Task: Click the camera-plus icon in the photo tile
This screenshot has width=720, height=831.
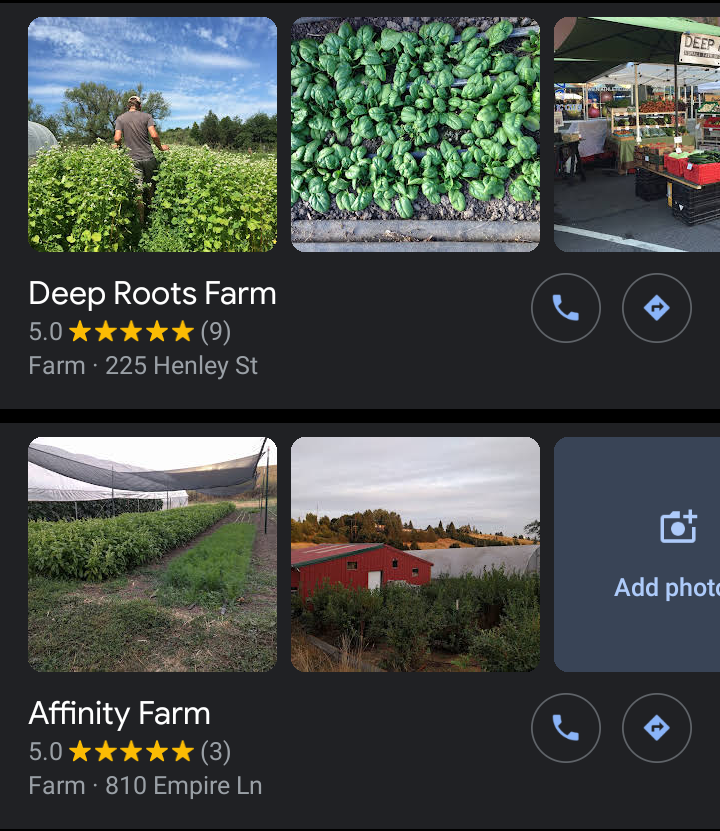Action: [x=678, y=526]
